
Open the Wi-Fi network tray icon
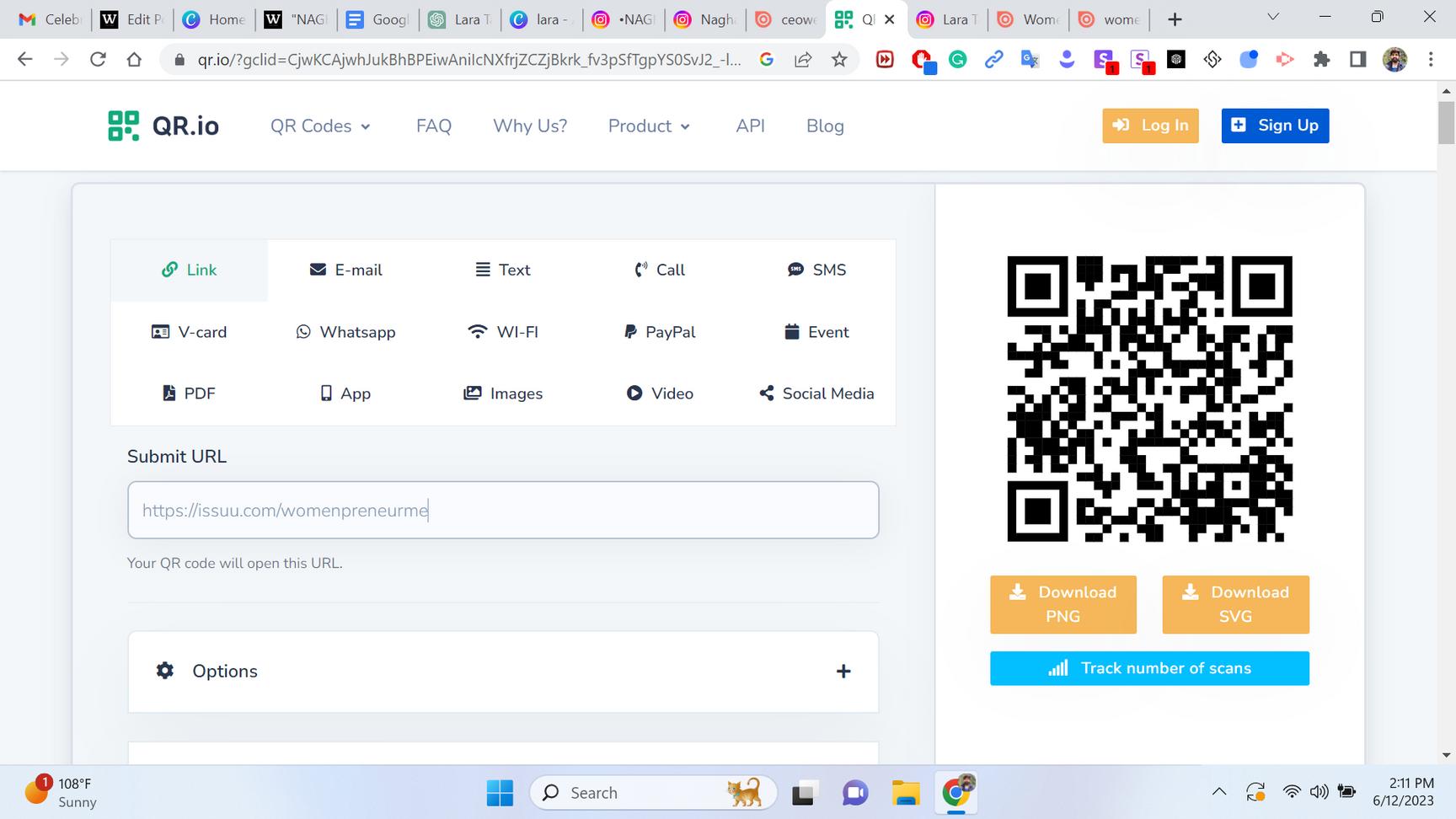(x=1291, y=792)
